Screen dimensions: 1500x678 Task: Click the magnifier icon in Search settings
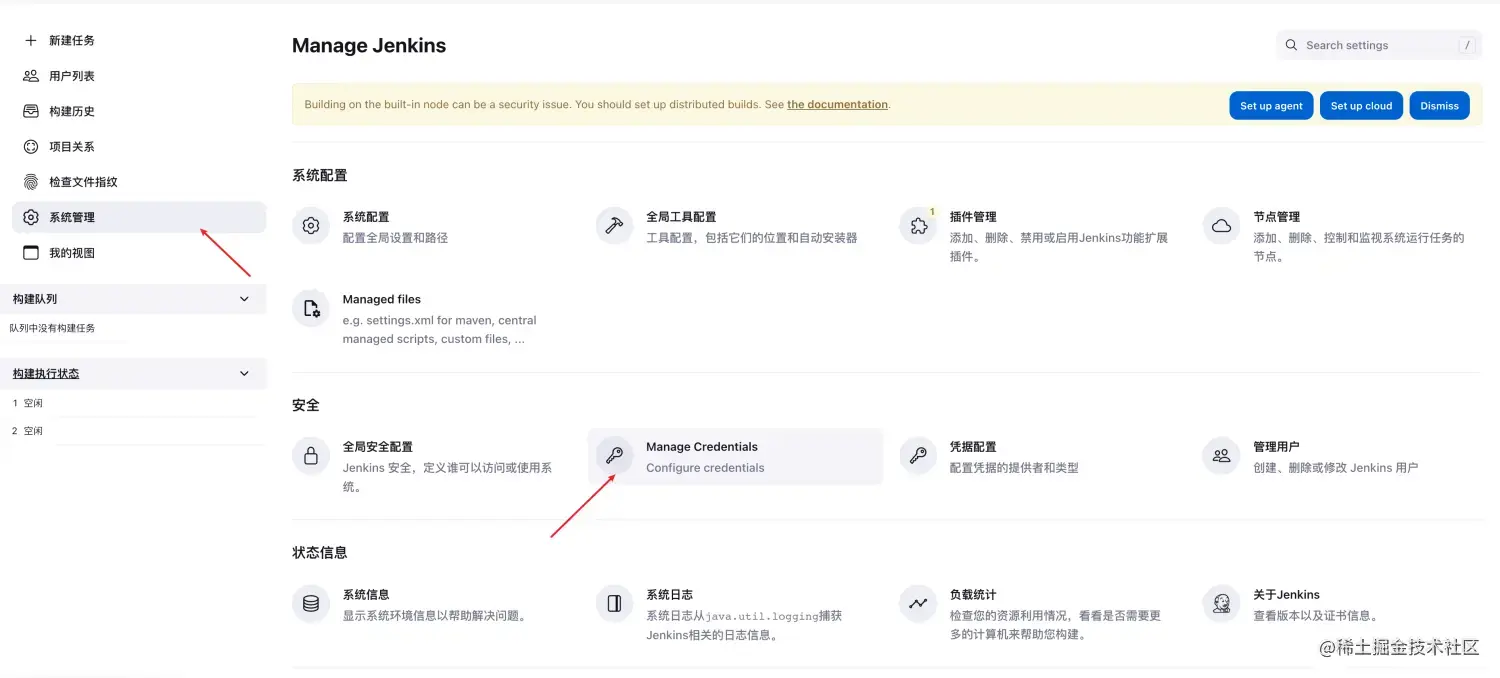coord(1293,45)
